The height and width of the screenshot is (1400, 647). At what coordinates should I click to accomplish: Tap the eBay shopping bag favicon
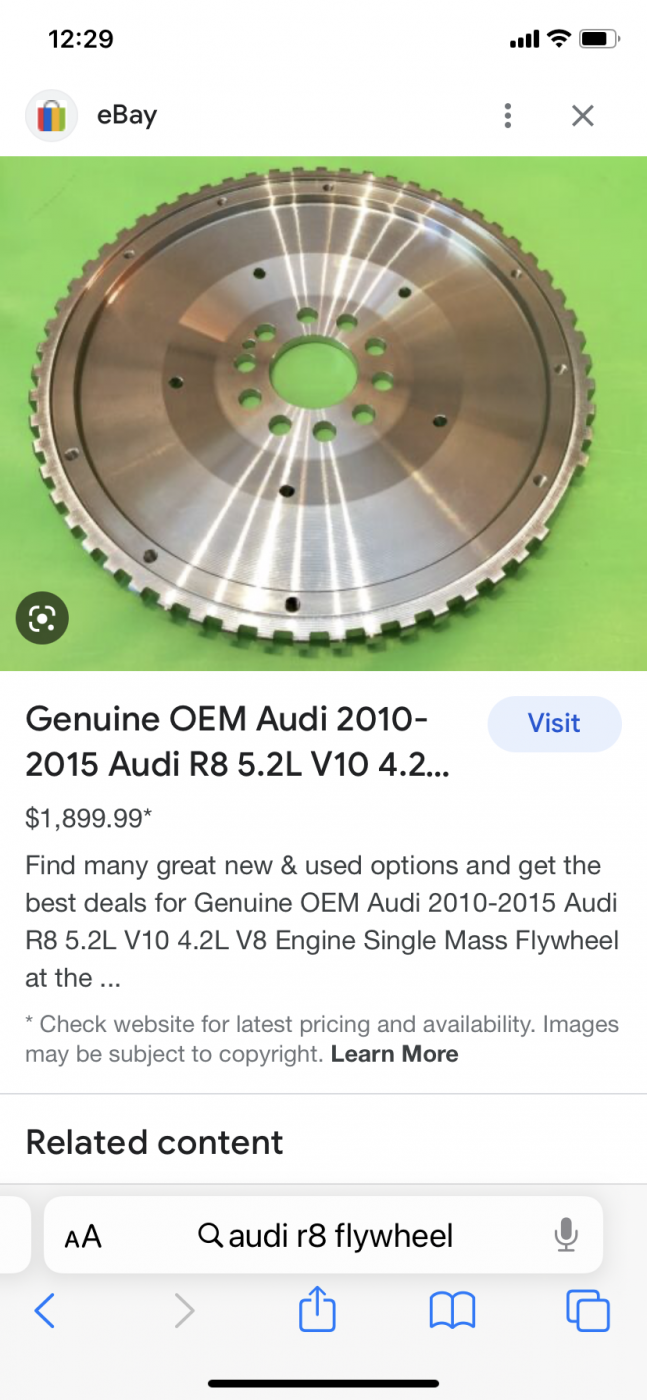tap(51, 116)
